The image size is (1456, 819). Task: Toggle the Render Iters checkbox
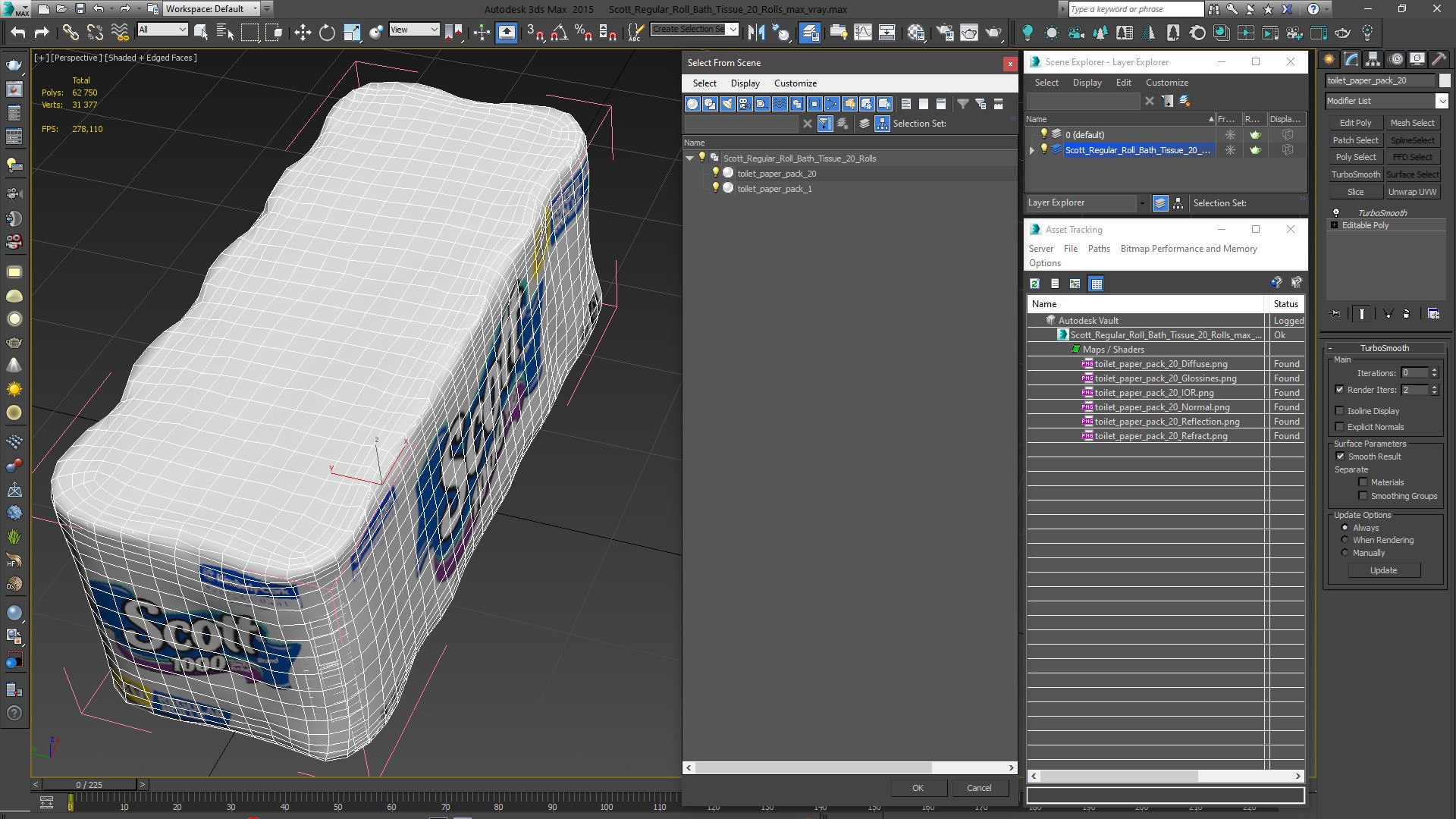point(1340,390)
